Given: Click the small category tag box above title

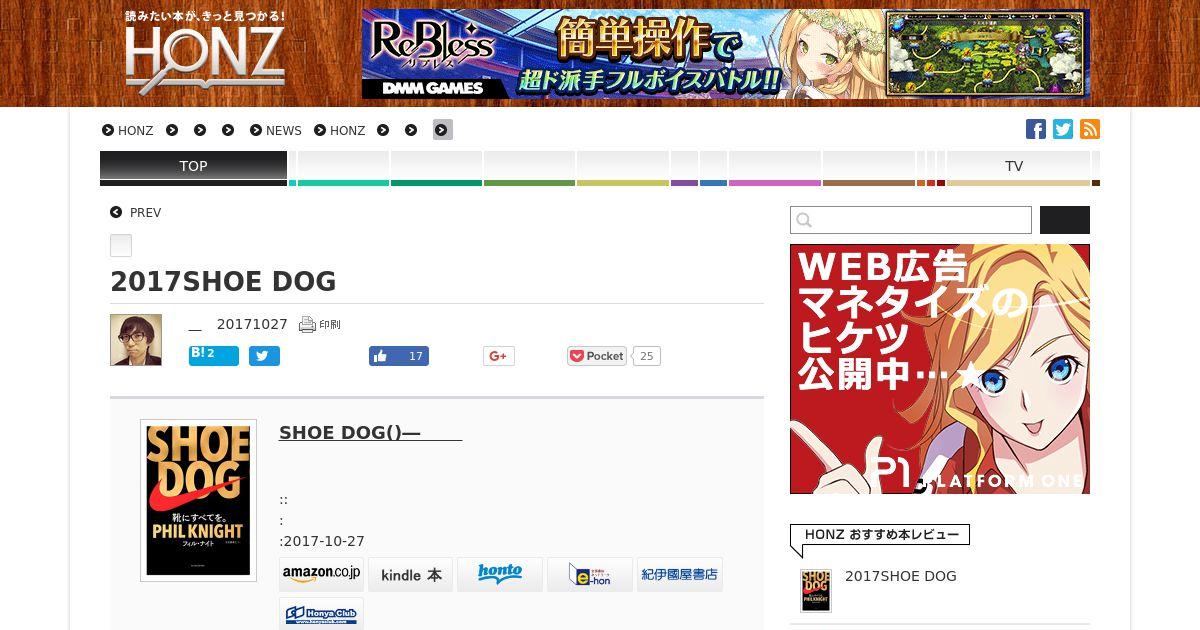Looking at the screenshot, I should tap(121, 245).
